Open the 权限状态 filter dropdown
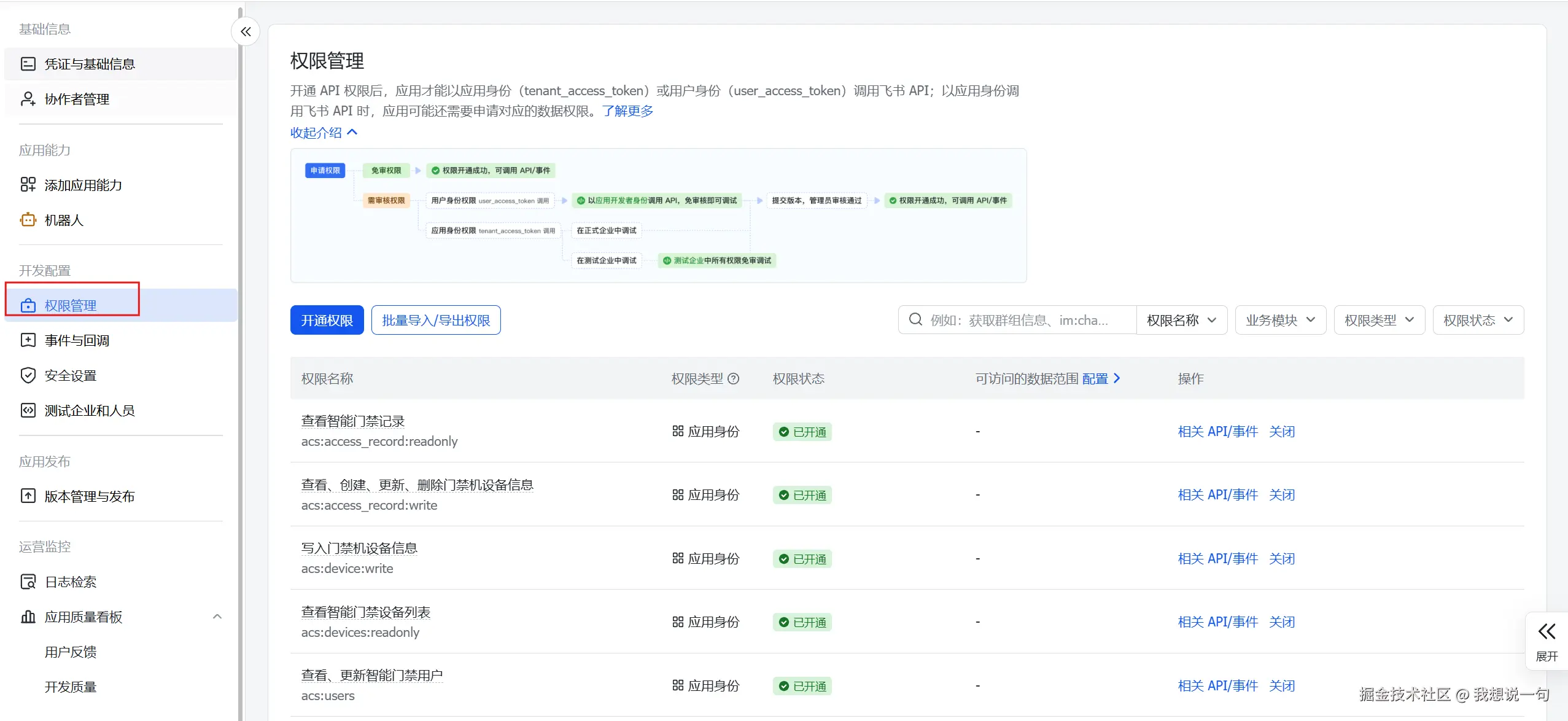Viewport: 1568px width, 721px height. point(1478,320)
